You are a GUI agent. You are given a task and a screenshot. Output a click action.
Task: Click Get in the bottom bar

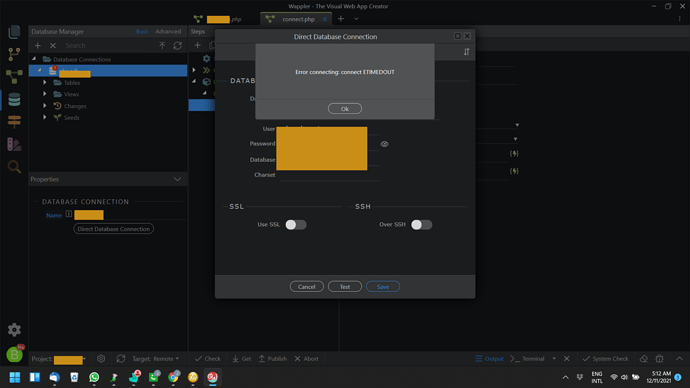(x=242, y=359)
